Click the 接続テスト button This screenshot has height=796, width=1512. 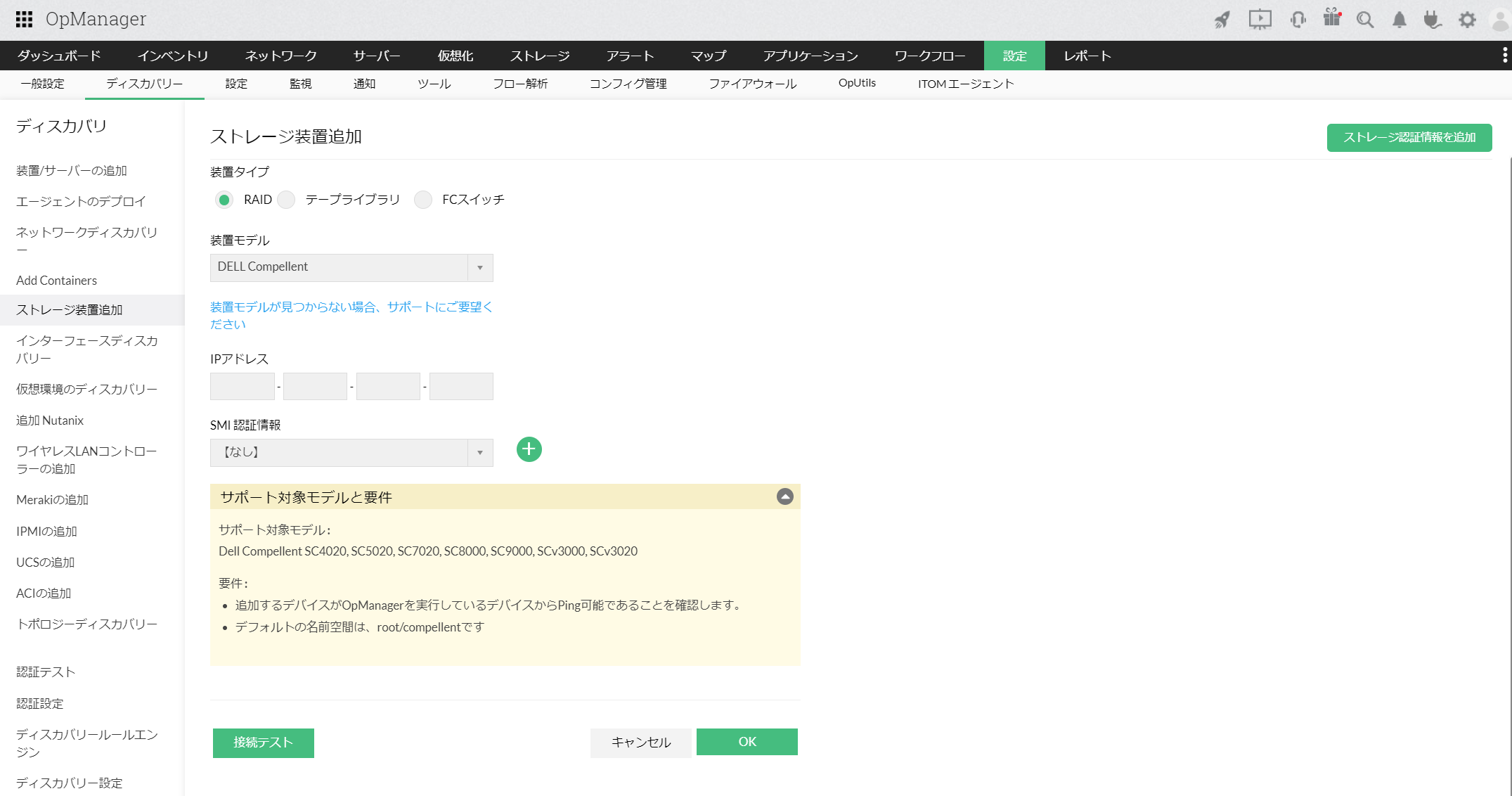click(263, 743)
